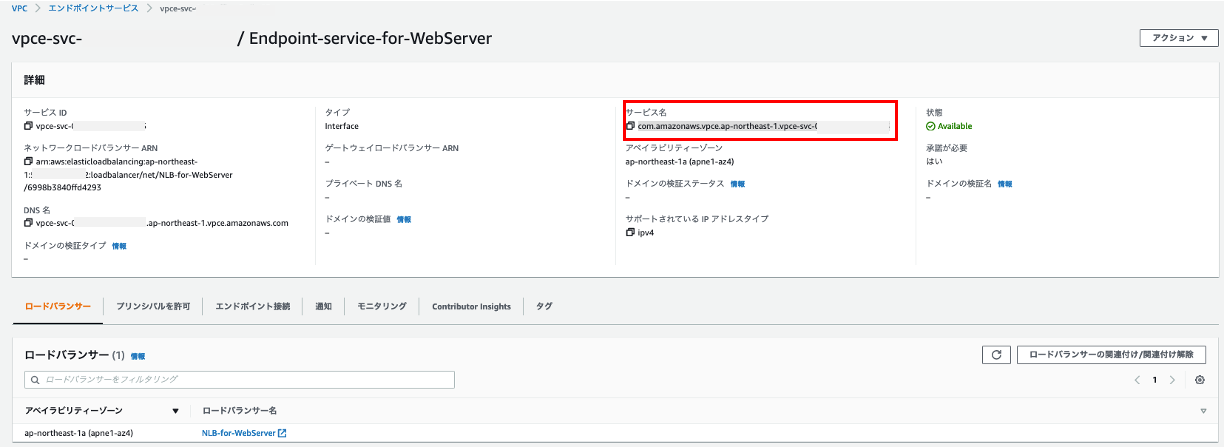Viewport: 1224px width, 448px height.
Task: Open 情報 link next to ドメインの検証名
Action: pyautogui.click(x=1005, y=184)
